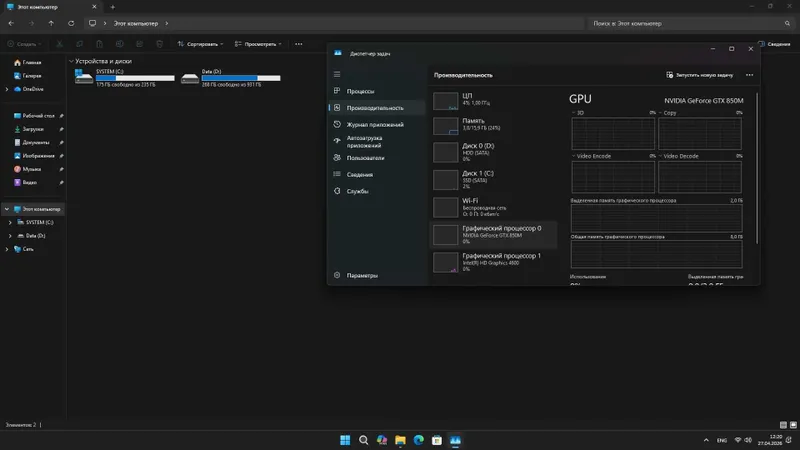This screenshot has height=450, width=800.
Task: Open taskbar Search
Action: pos(363,440)
